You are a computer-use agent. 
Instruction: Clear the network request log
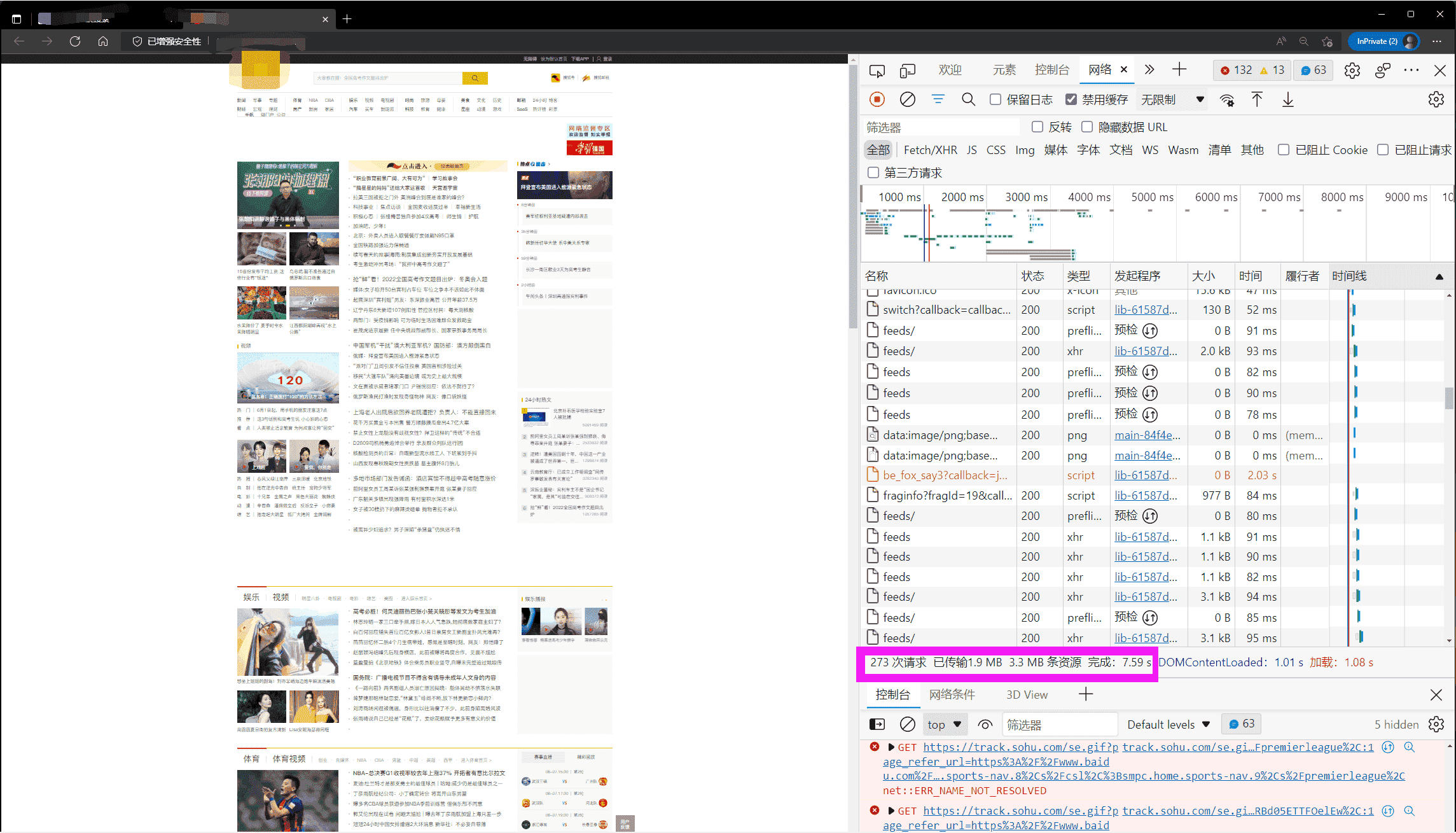(x=907, y=99)
